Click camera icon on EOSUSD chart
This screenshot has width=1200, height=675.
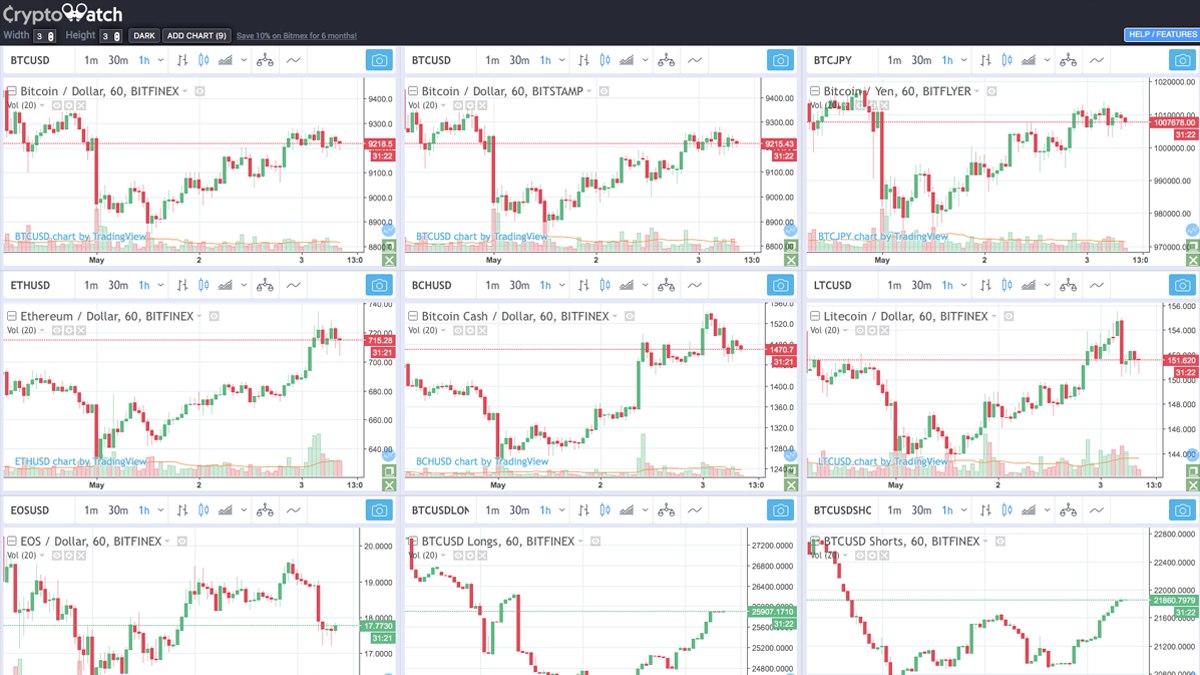pos(380,510)
